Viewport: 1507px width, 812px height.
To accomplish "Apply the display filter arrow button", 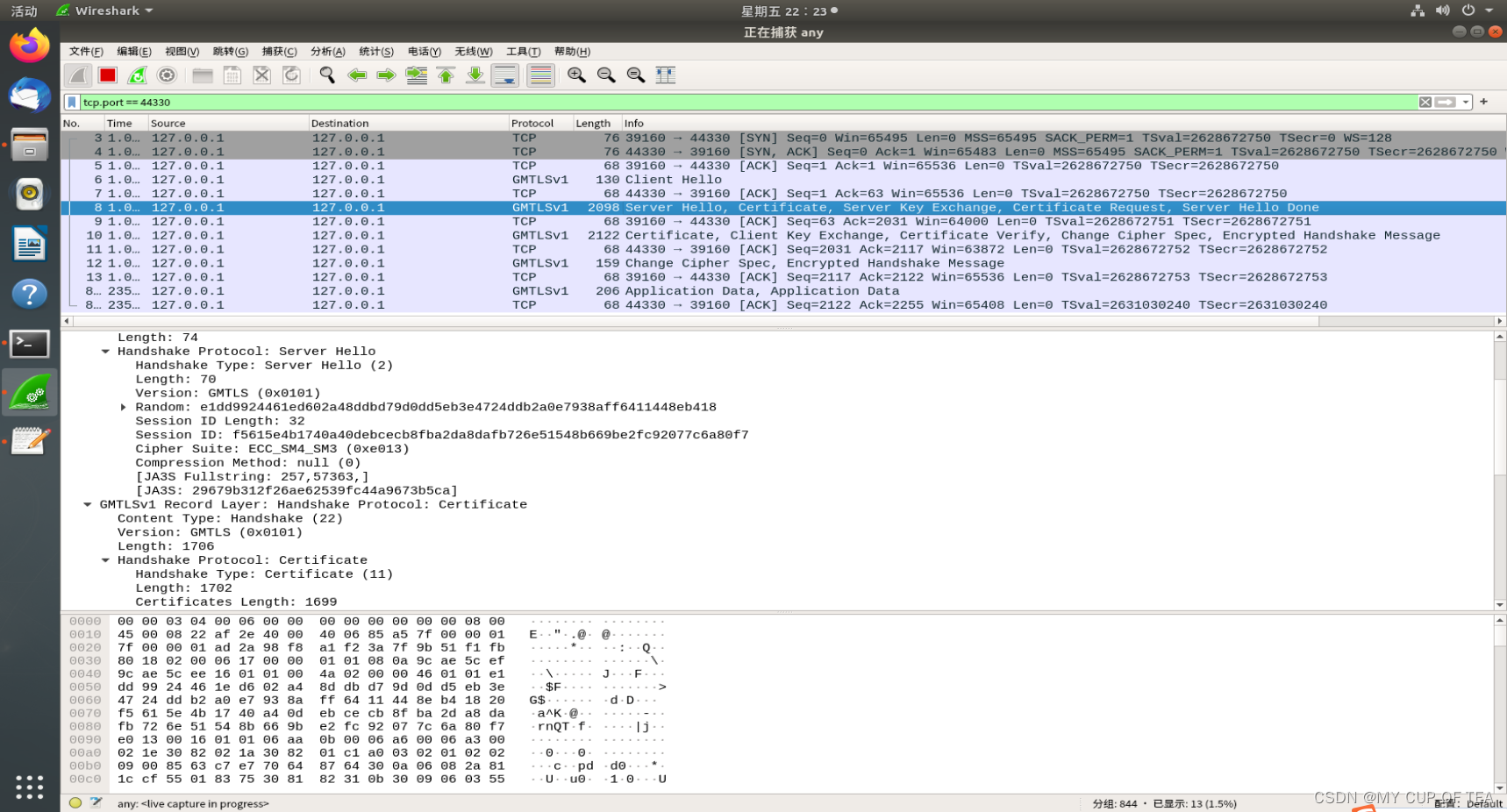I will 1445,103.
